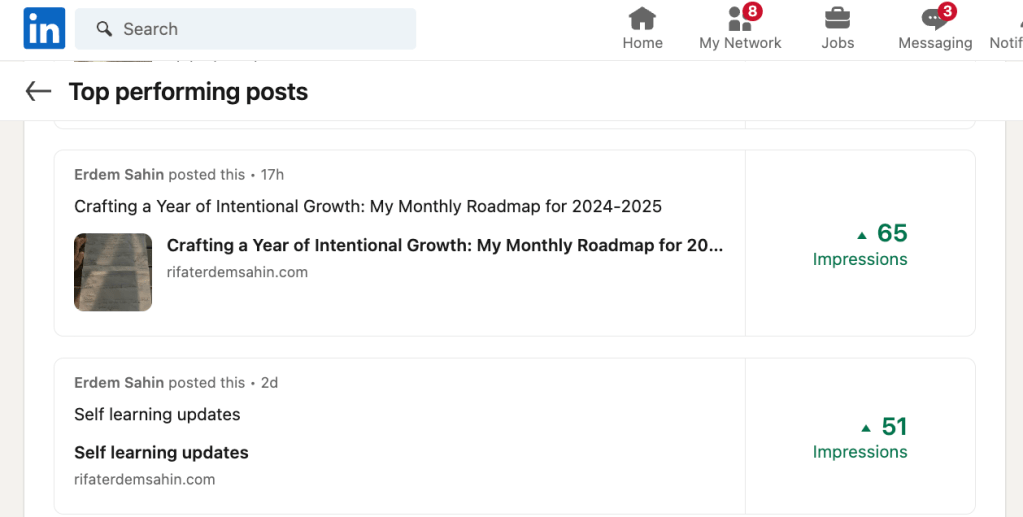The width and height of the screenshot is (1023, 517).
Task: Open the Jobs briefcase icon
Action: 837,18
